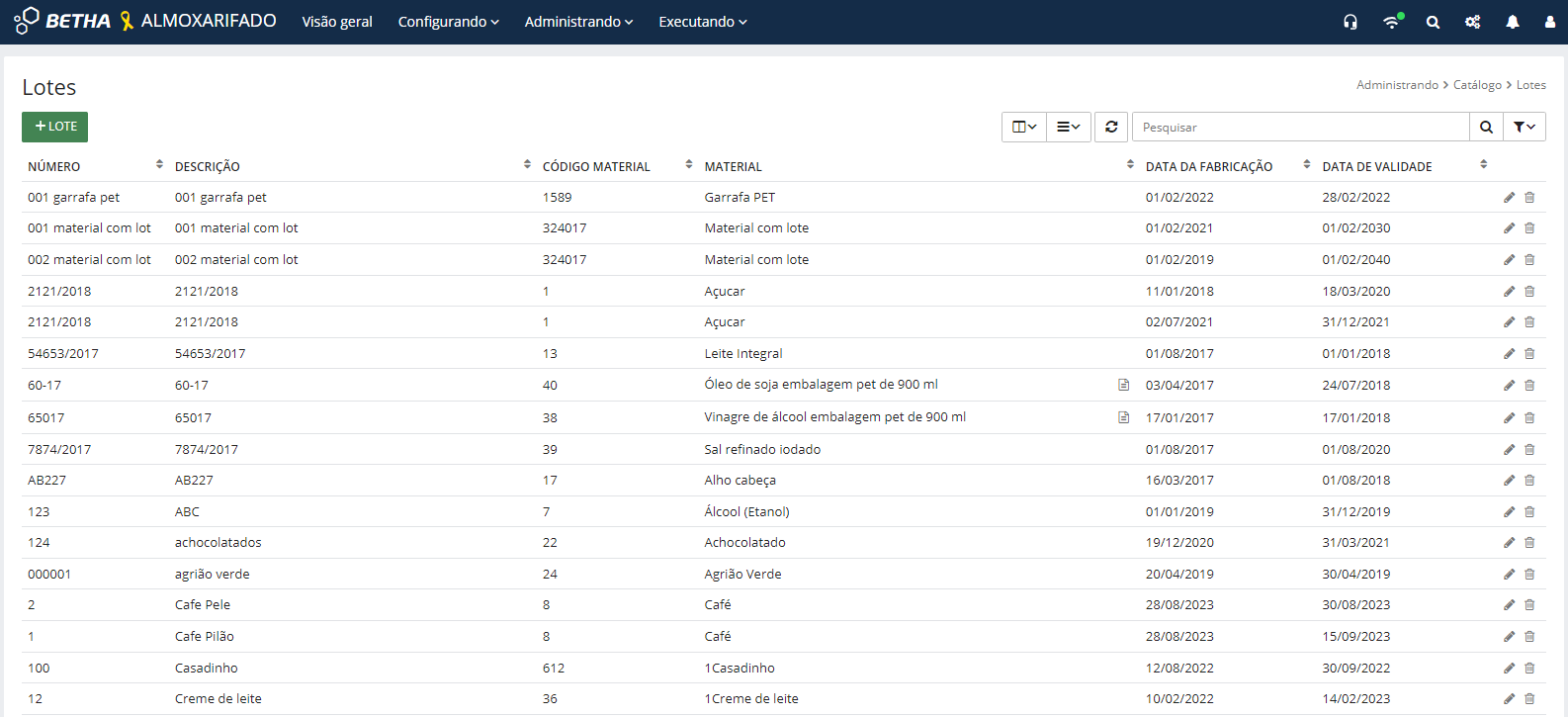The width and height of the screenshot is (1568, 717).
Task: Refresh the Lotes list
Action: [1111, 127]
